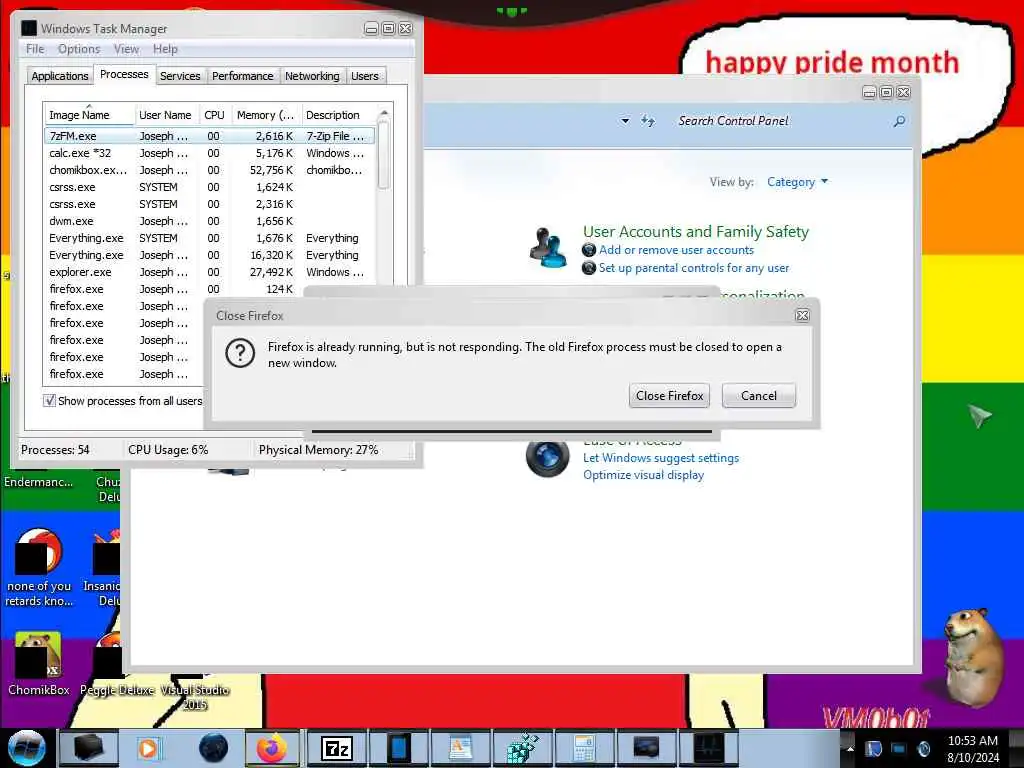Open the Firefox taskbar icon

tap(272, 748)
